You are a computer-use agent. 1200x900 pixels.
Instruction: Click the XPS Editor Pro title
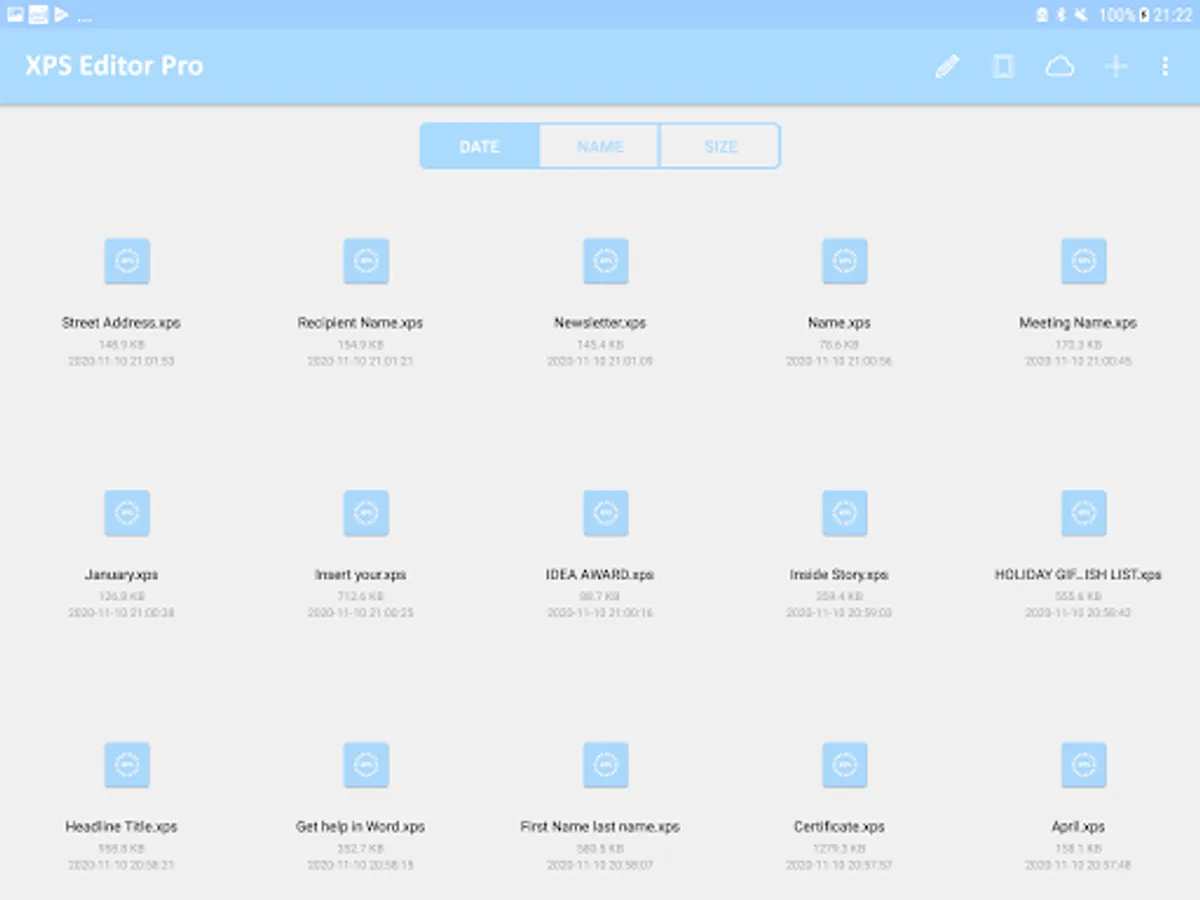pos(114,66)
